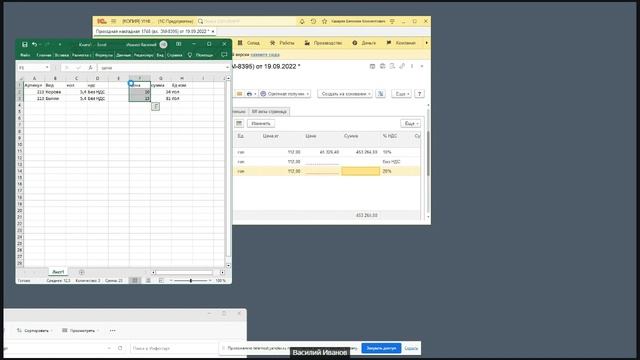Viewport: 640px width, 360px height.
Task: Open the Вид ribbon tab in Excel
Action: [x=160, y=55]
